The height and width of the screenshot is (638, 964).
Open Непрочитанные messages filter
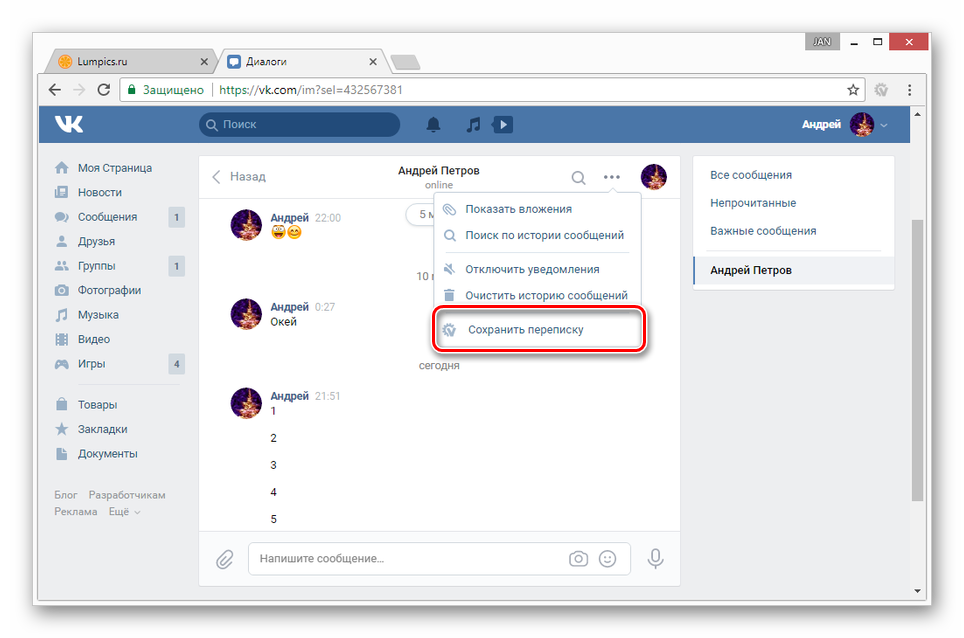pos(753,203)
